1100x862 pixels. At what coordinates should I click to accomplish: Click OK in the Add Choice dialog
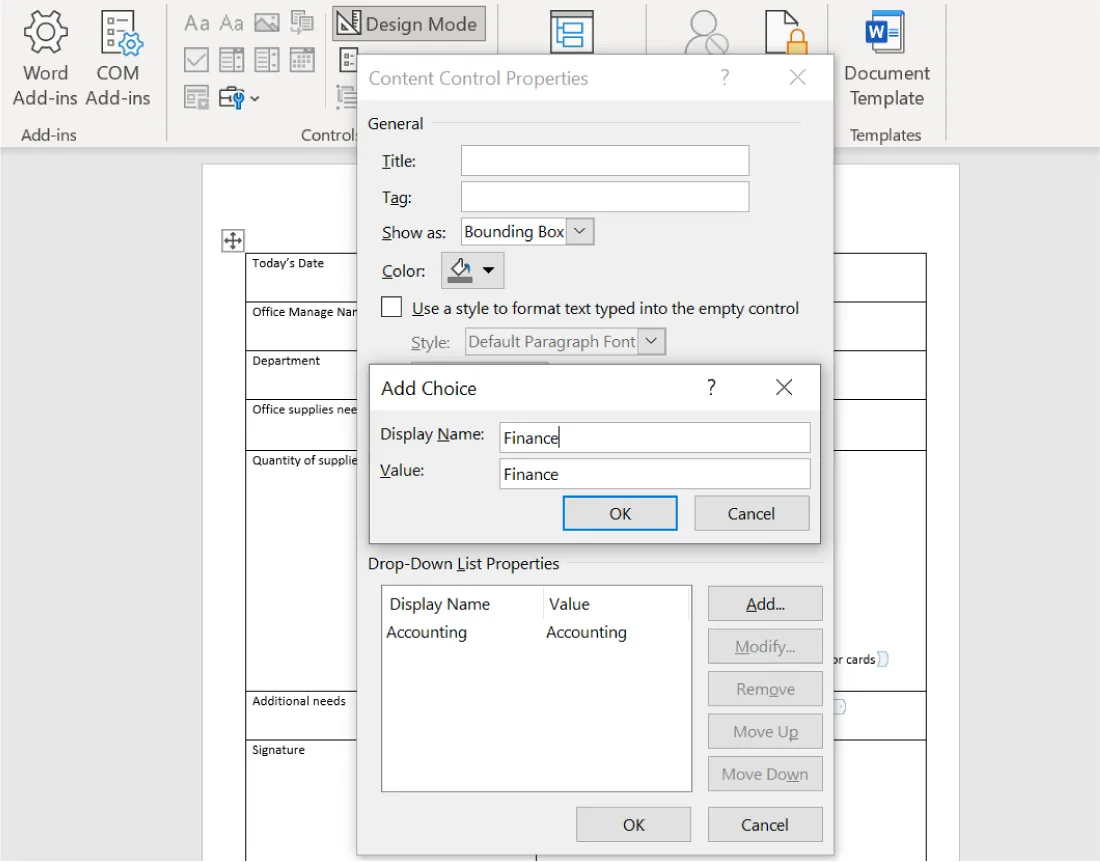(620, 513)
